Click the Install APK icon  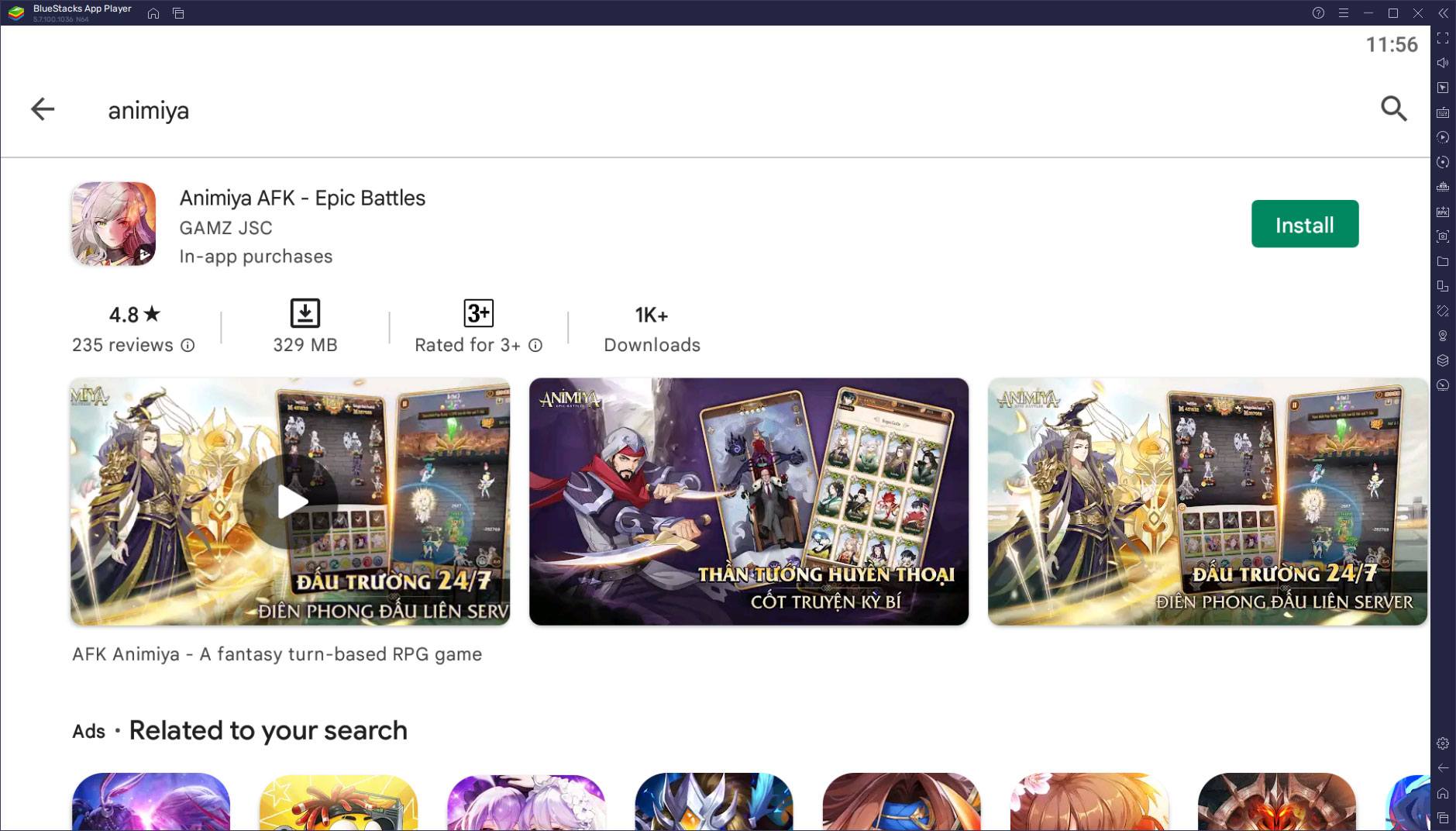(x=1443, y=212)
